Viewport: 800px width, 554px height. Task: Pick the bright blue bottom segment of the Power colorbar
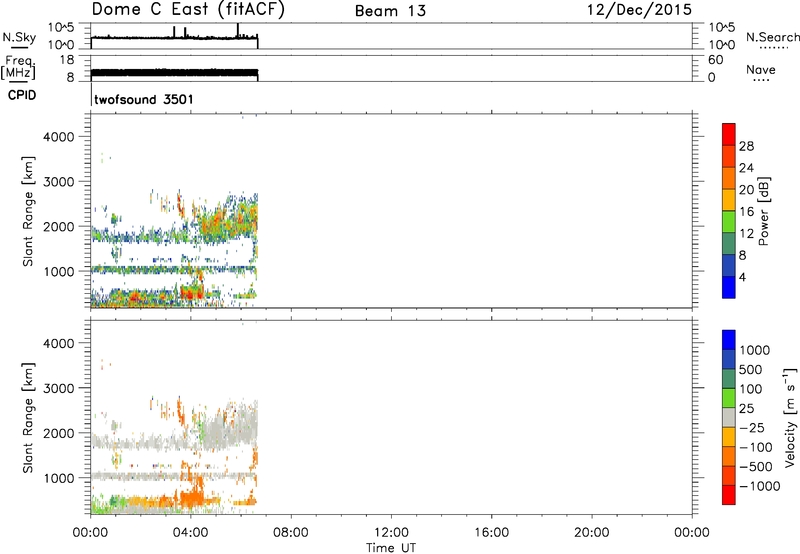click(x=729, y=287)
